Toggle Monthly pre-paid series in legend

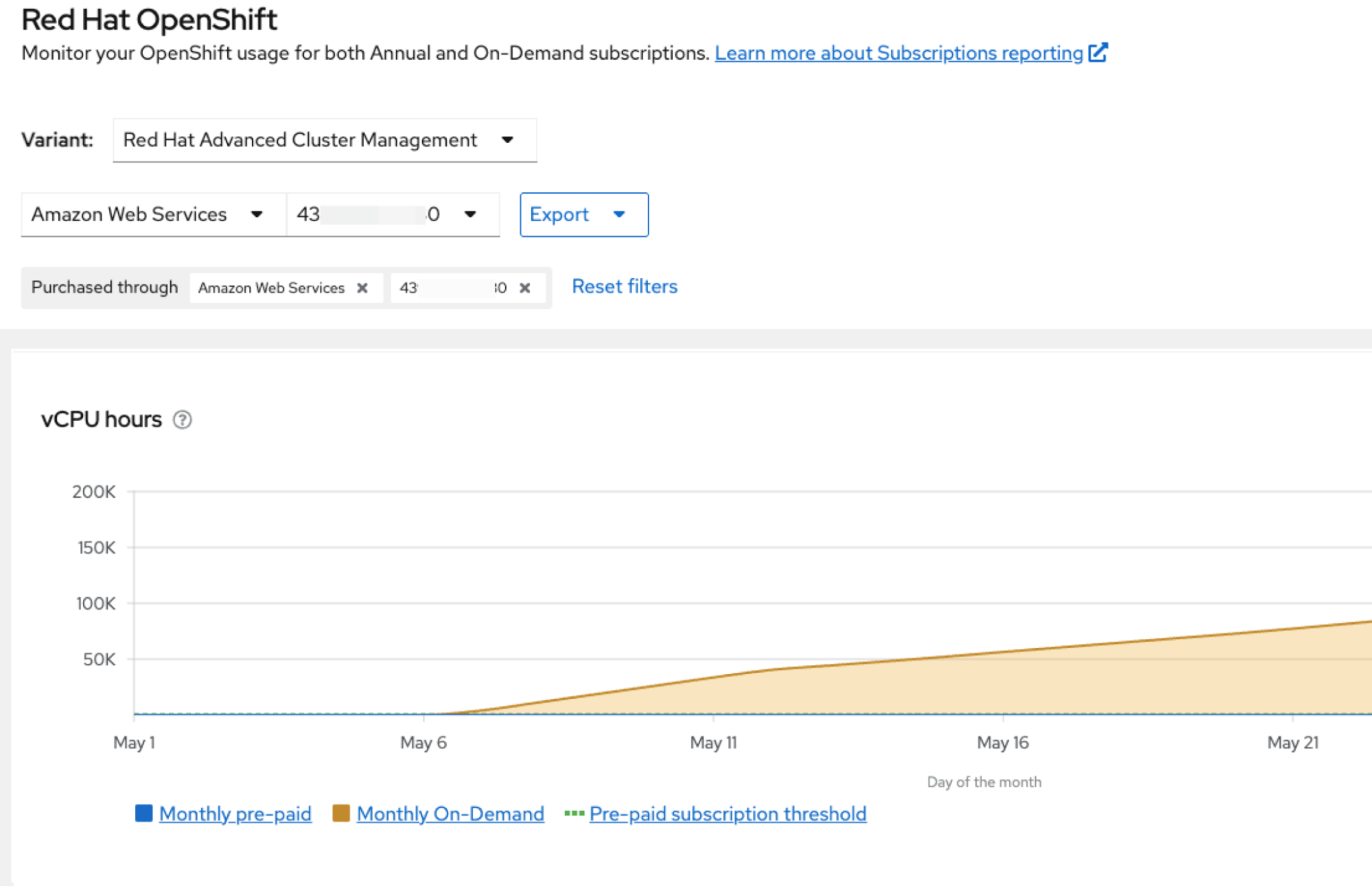click(235, 814)
